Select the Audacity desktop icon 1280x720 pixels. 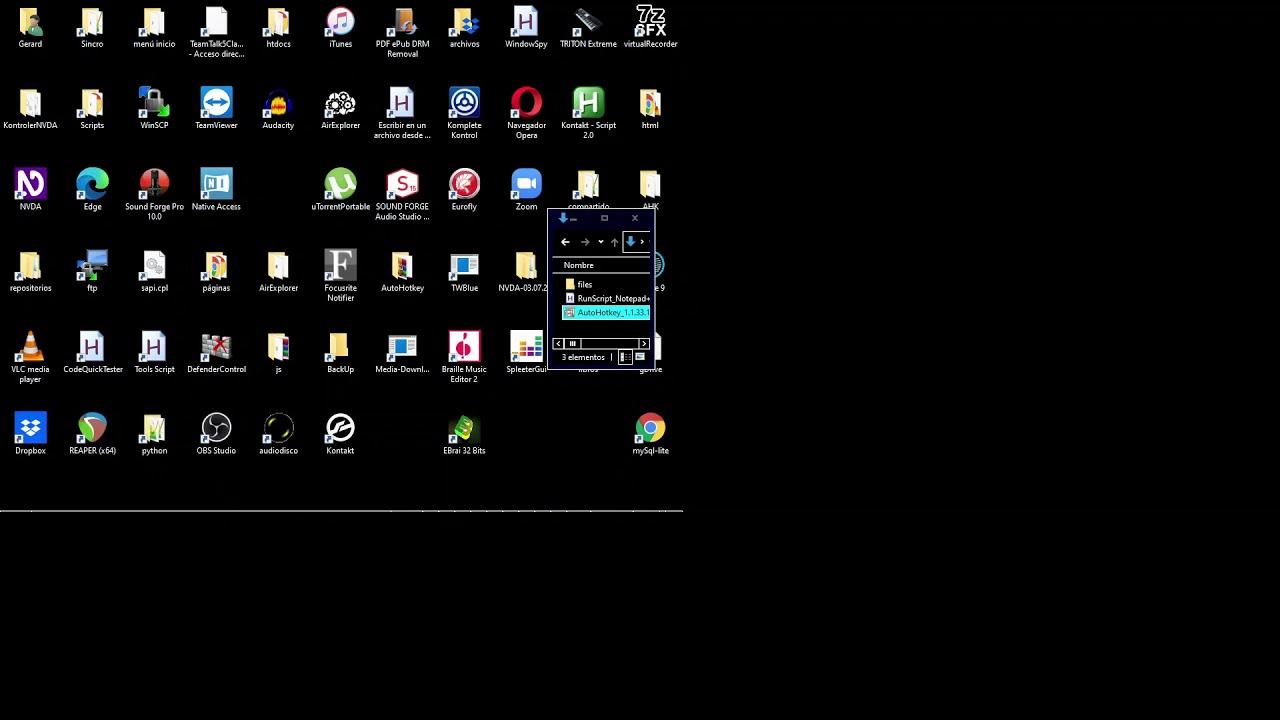278,109
